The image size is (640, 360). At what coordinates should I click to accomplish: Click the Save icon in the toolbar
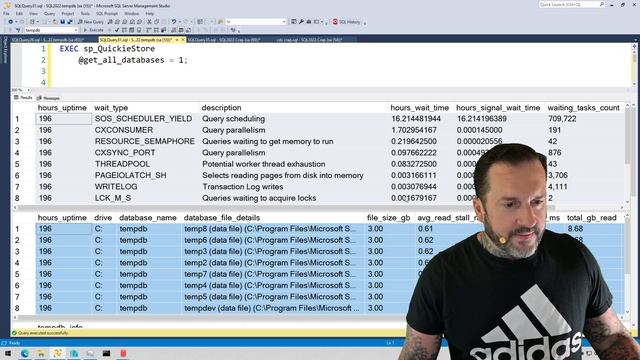point(62,22)
